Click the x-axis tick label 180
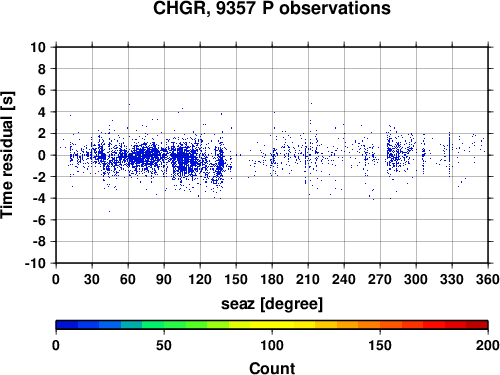 (x=272, y=279)
